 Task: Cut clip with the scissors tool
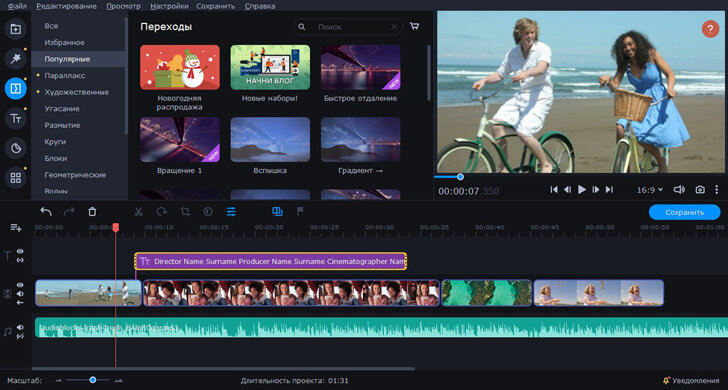coord(138,212)
